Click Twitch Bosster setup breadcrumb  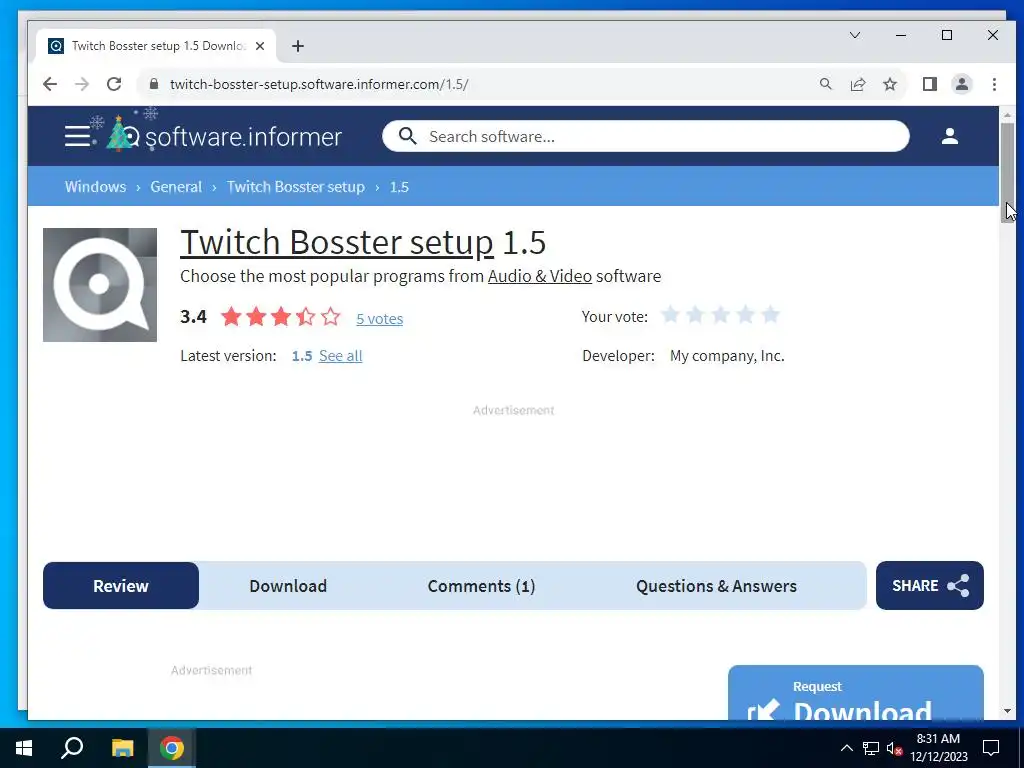[x=296, y=187]
